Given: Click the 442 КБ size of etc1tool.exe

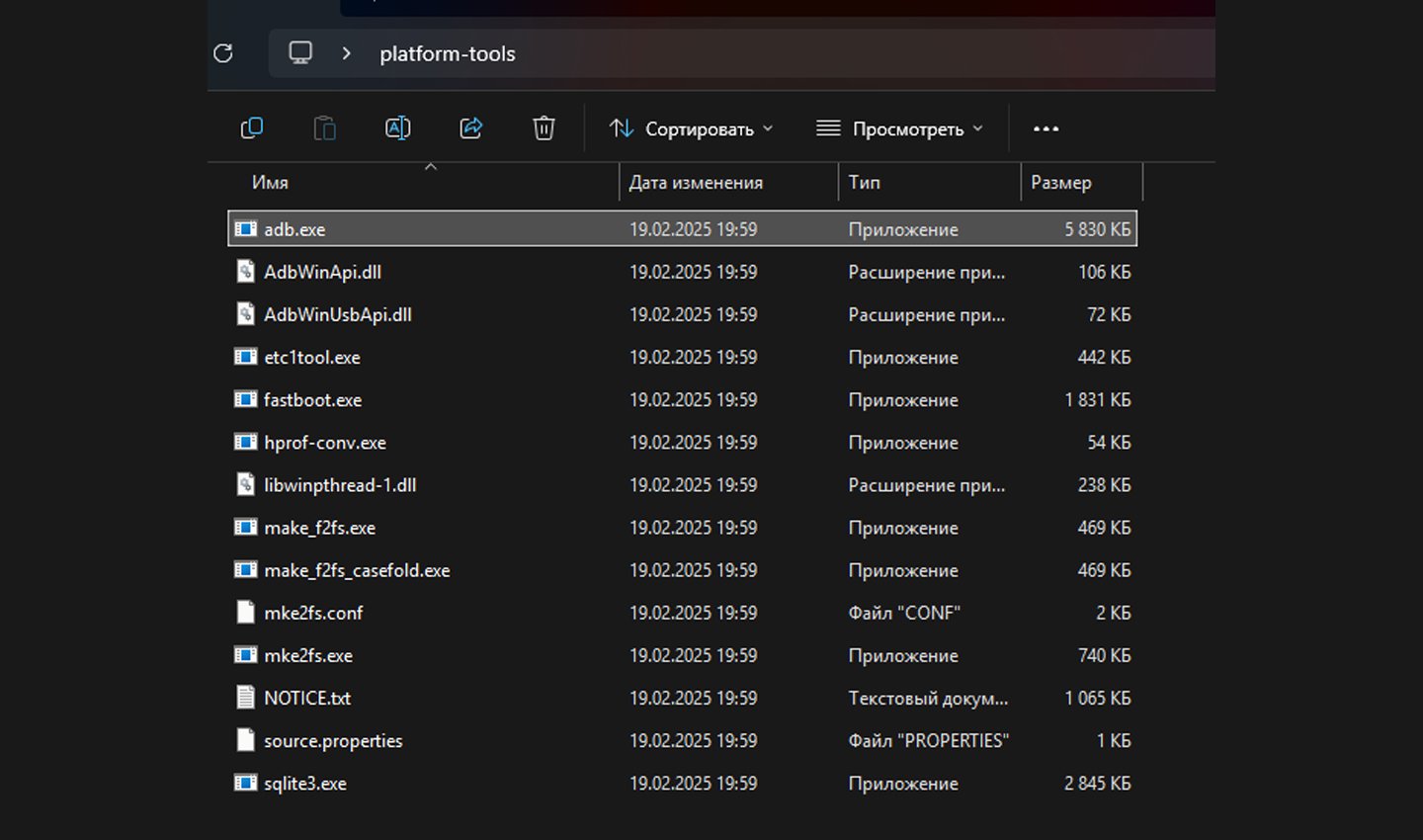Looking at the screenshot, I should pyautogui.click(x=1105, y=357).
